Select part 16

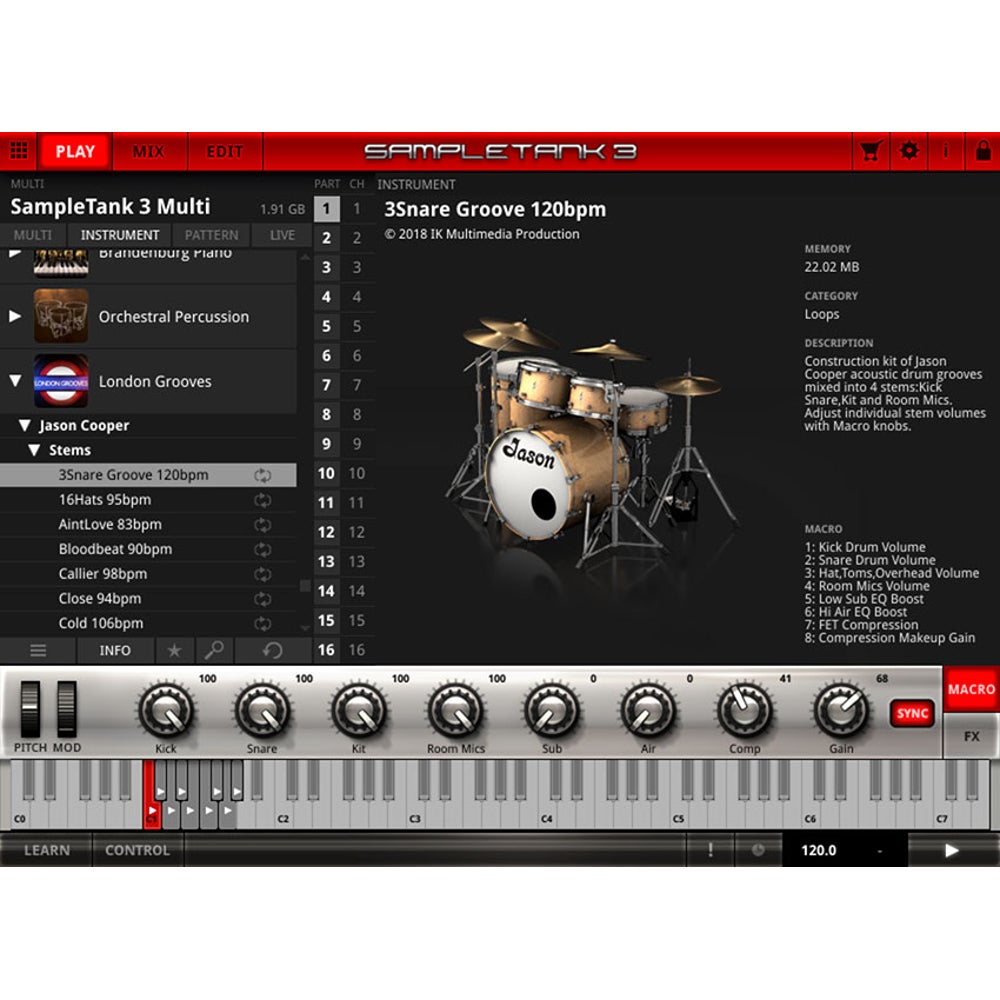pyautogui.click(x=327, y=650)
